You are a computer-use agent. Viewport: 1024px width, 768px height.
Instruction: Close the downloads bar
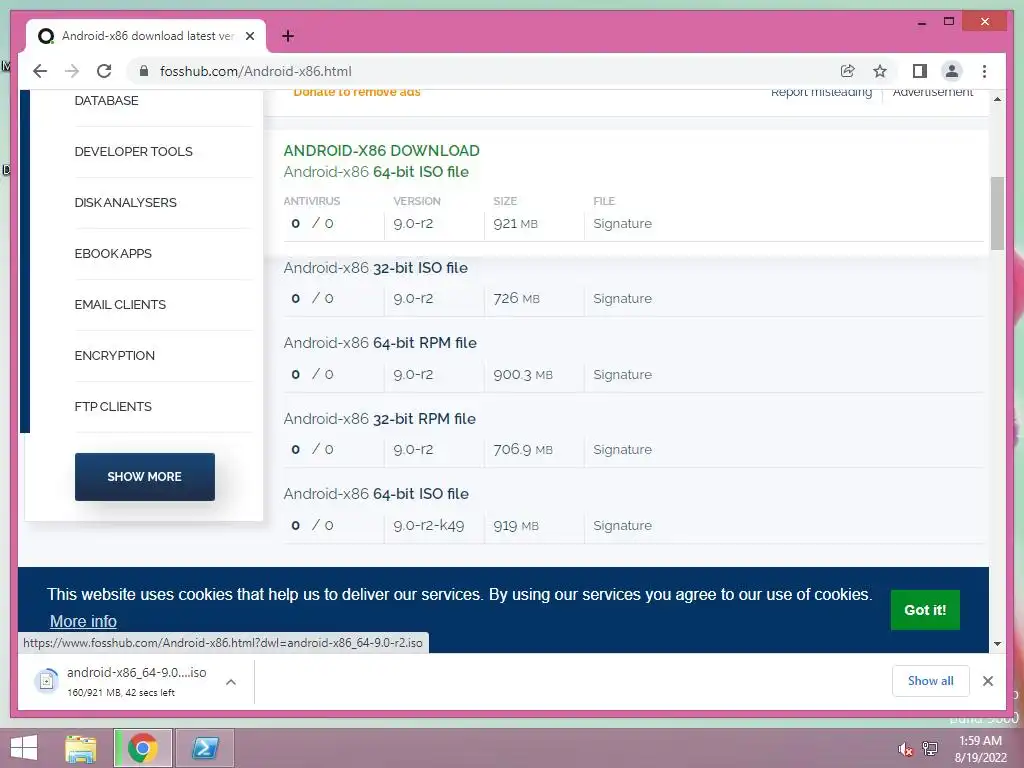[x=987, y=681]
